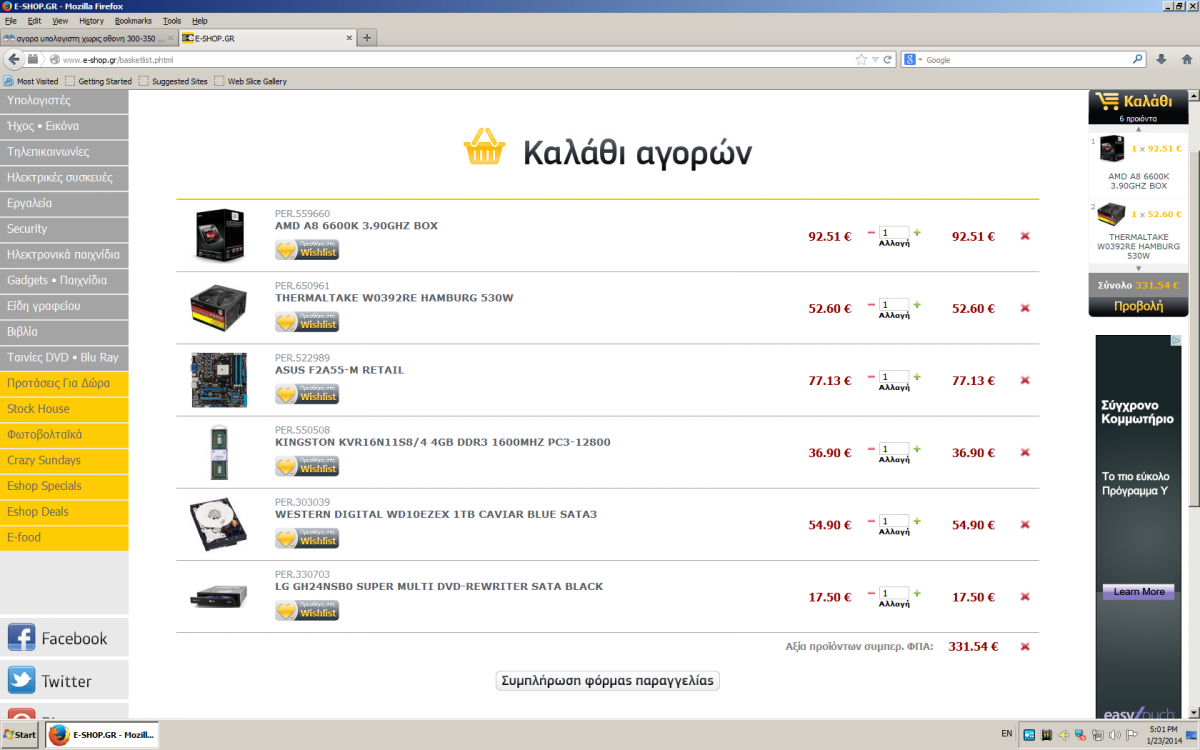Remove Western Digital 1TB from cart
This screenshot has height=750, width=1200.
click(1025, 524)
